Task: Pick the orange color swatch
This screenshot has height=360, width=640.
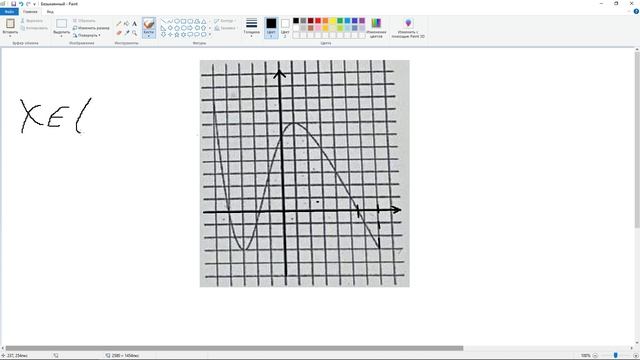Action: [325, 20]
